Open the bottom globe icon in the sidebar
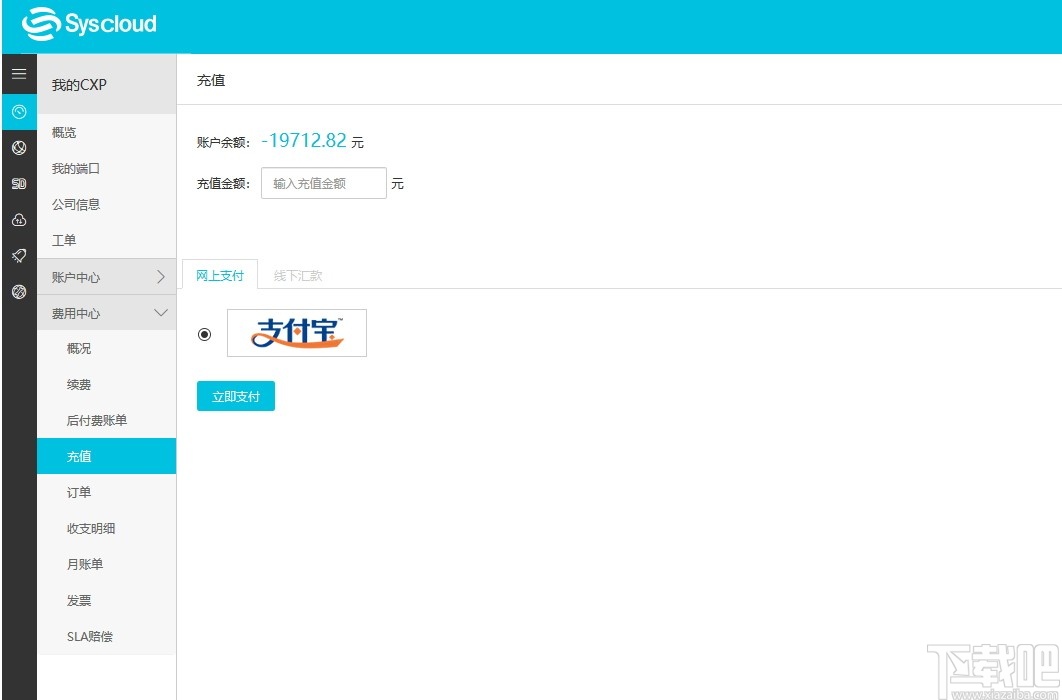 pyautogui.click(x=18, y=291)
